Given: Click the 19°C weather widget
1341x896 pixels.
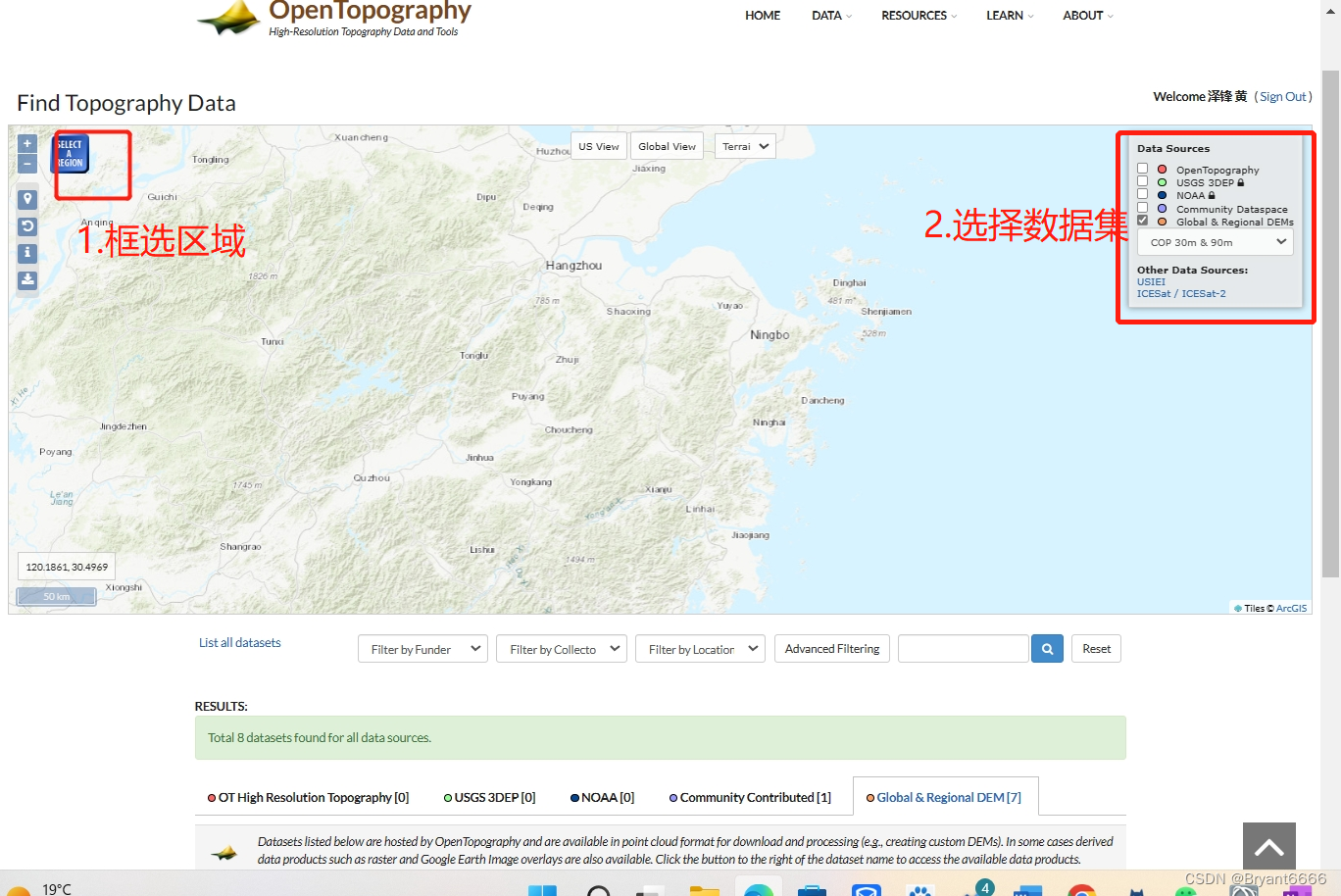Looking at the screenshot, I should click(39, 888).
